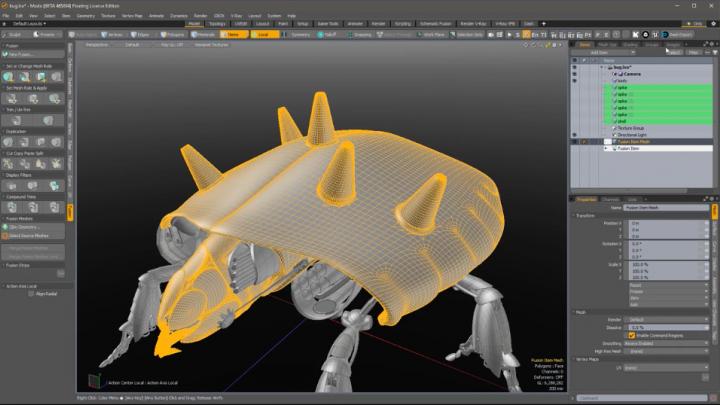
Task: Select Vertices selection mode
Action: click(x=111, y=33)
